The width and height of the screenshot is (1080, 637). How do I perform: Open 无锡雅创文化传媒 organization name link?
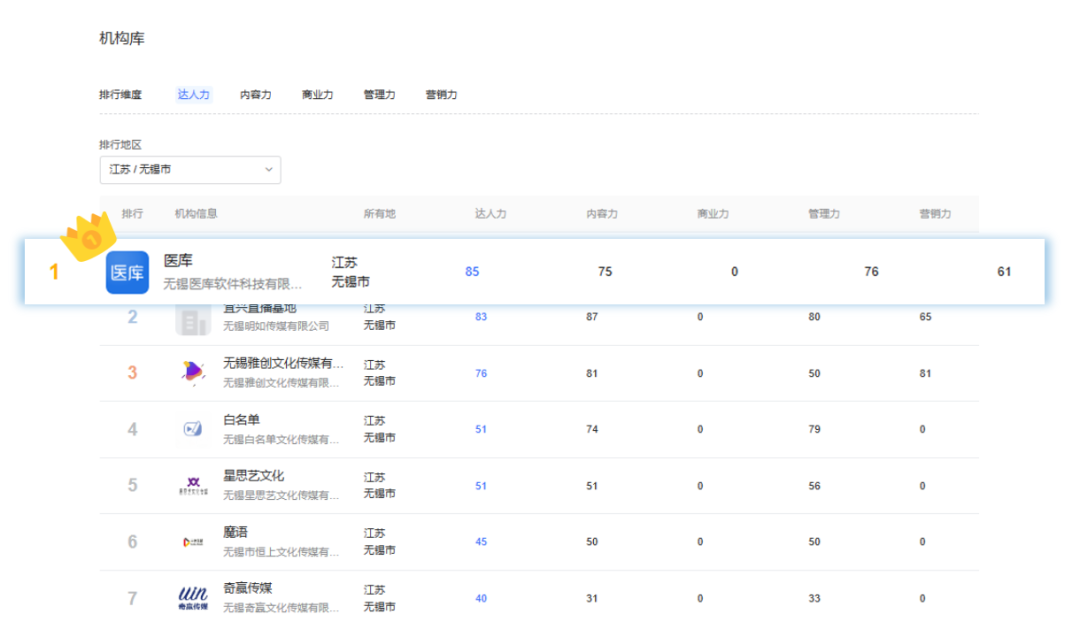click(x=282, y=363)
